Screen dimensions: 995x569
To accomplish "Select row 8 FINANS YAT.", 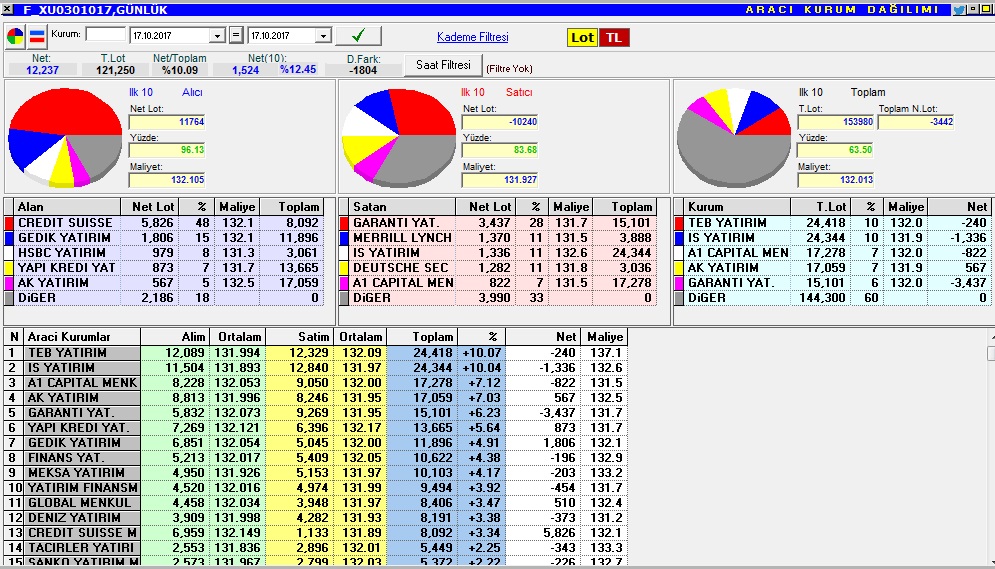I will (315, 458).
